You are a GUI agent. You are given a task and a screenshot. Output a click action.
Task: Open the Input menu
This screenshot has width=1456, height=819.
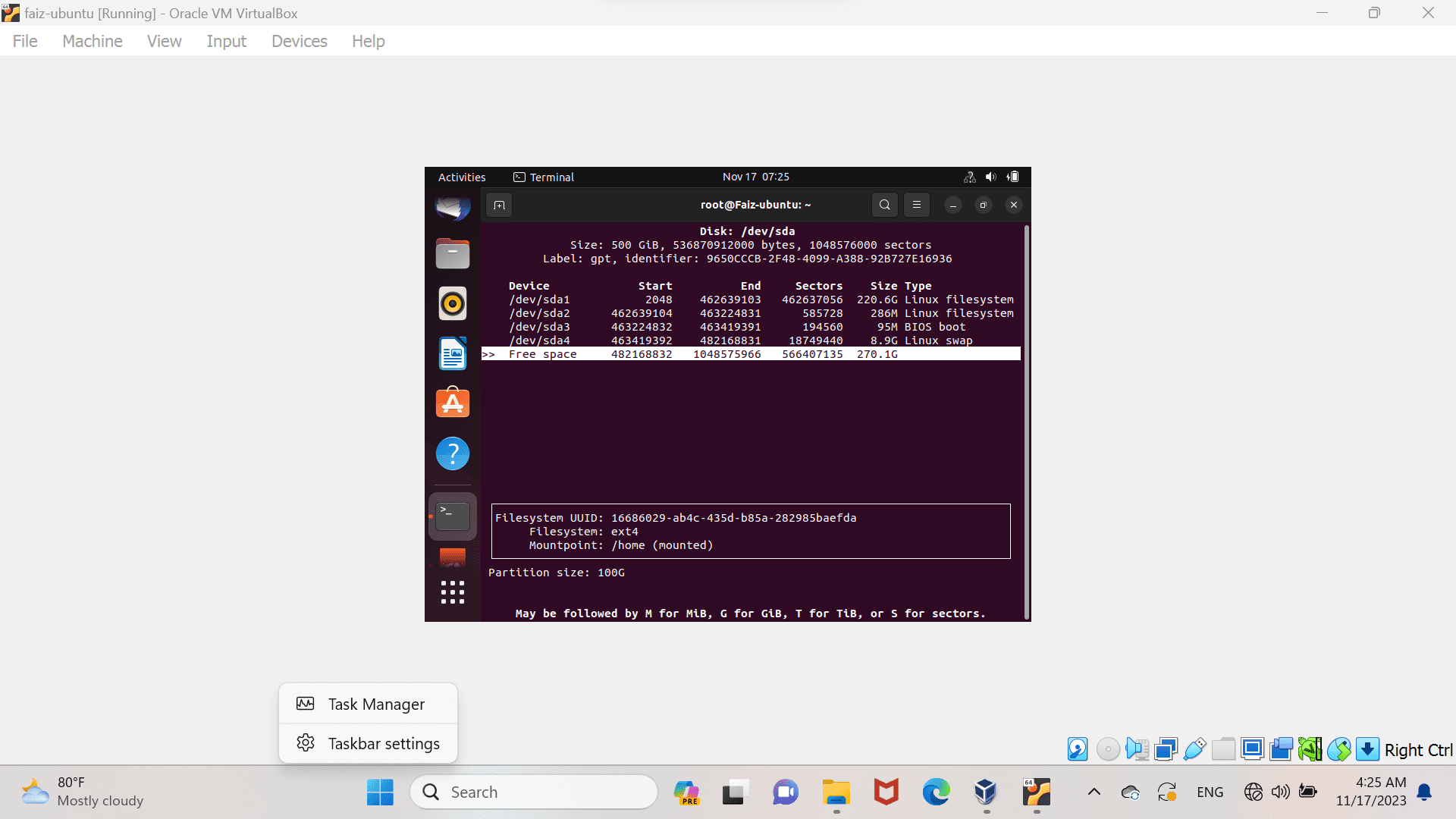point(227,41)
